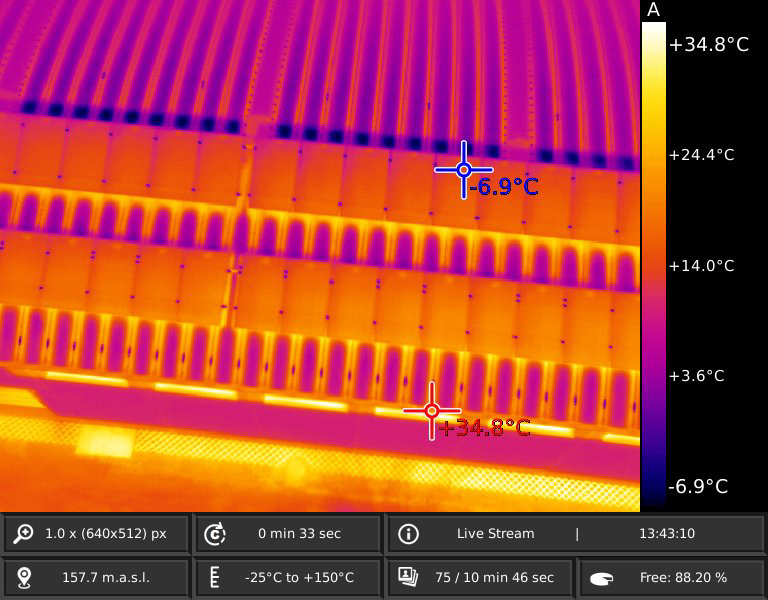Click the '75 / 10 min 46 sec' recording text
This screenshot has height=600, width=768.
(x=494, y=578)
